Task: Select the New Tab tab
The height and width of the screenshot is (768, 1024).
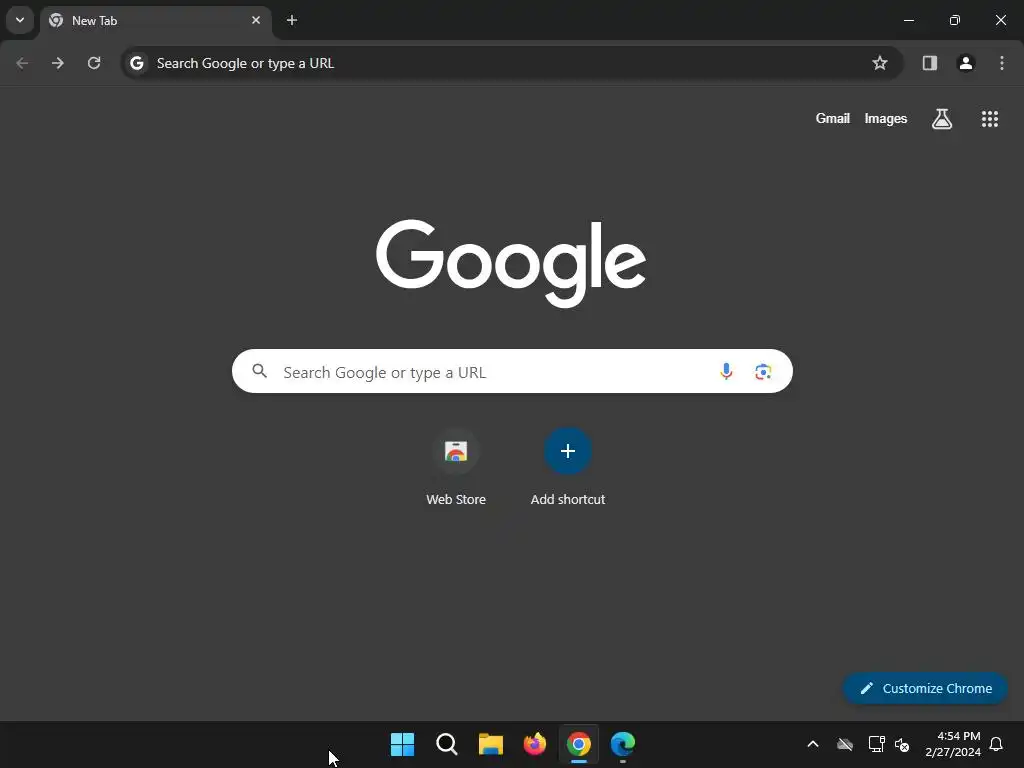Action: [155, 20]
